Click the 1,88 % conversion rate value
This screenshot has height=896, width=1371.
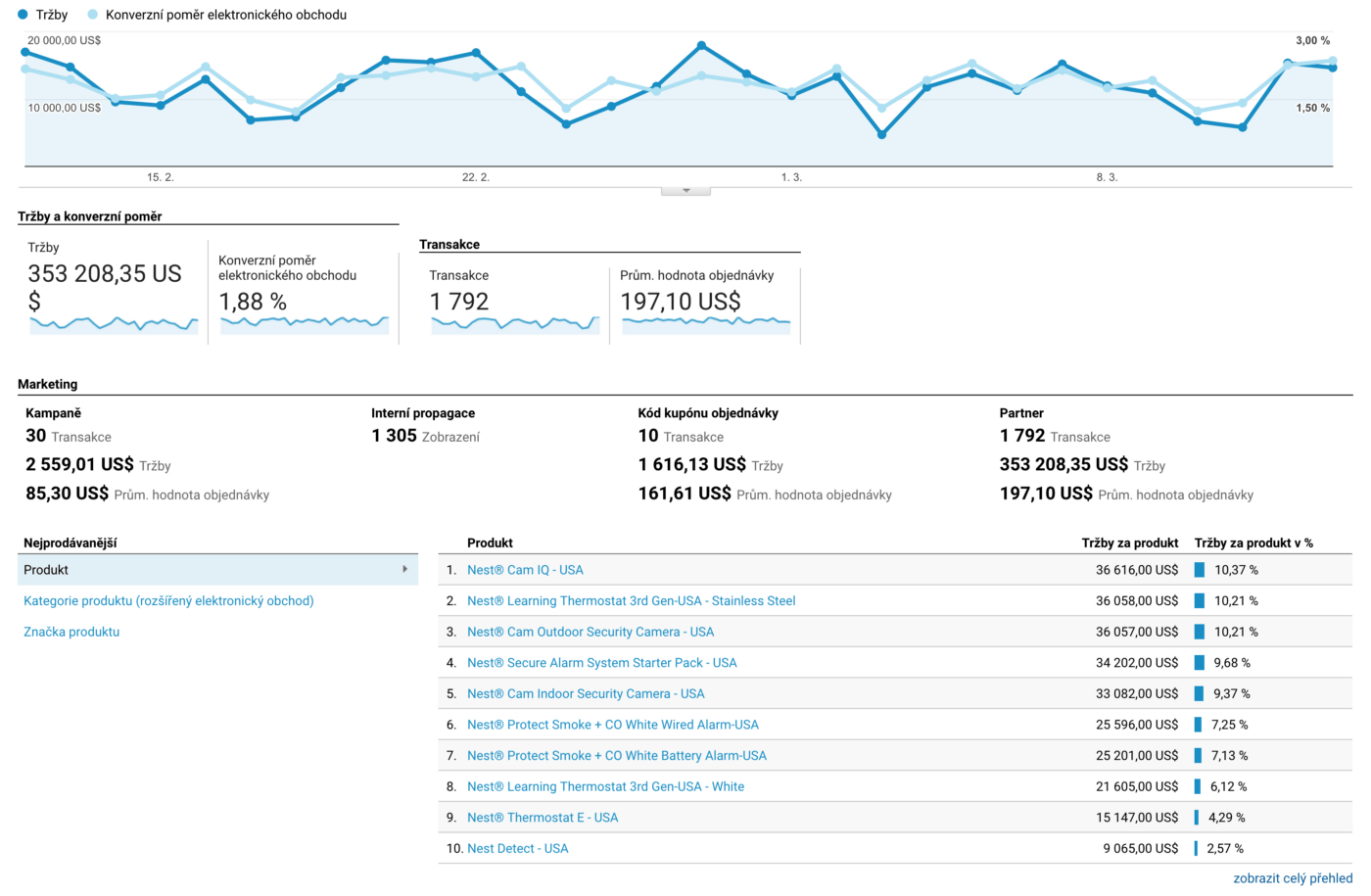(253, 302)
